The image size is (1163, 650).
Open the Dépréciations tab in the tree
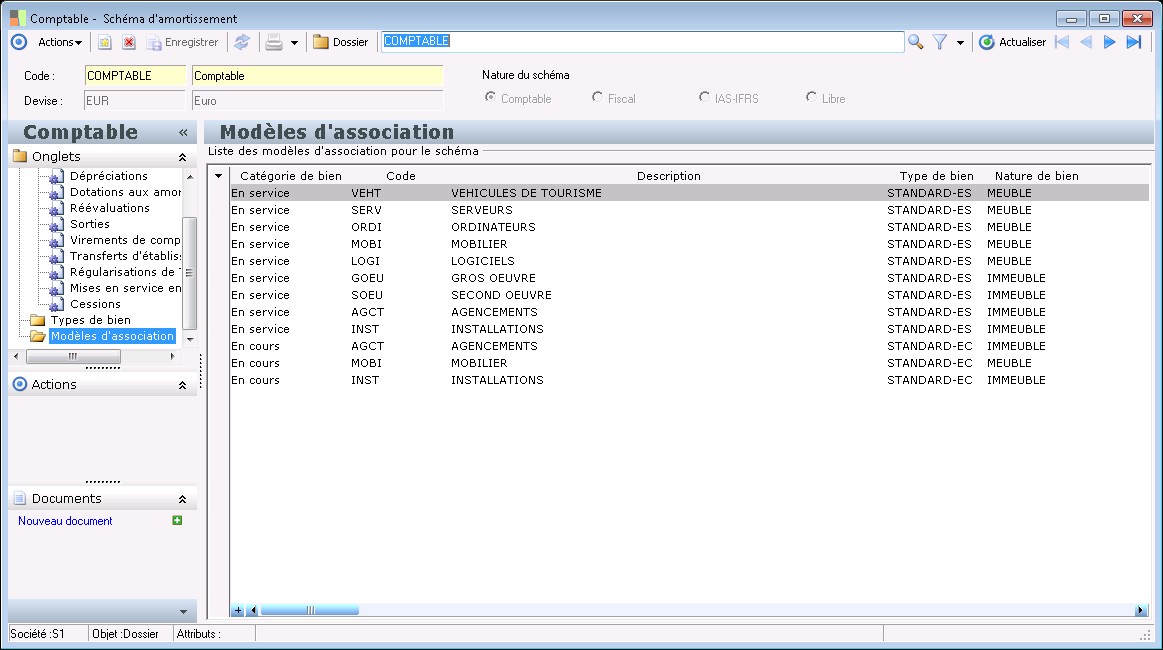(x=108, y=176)
